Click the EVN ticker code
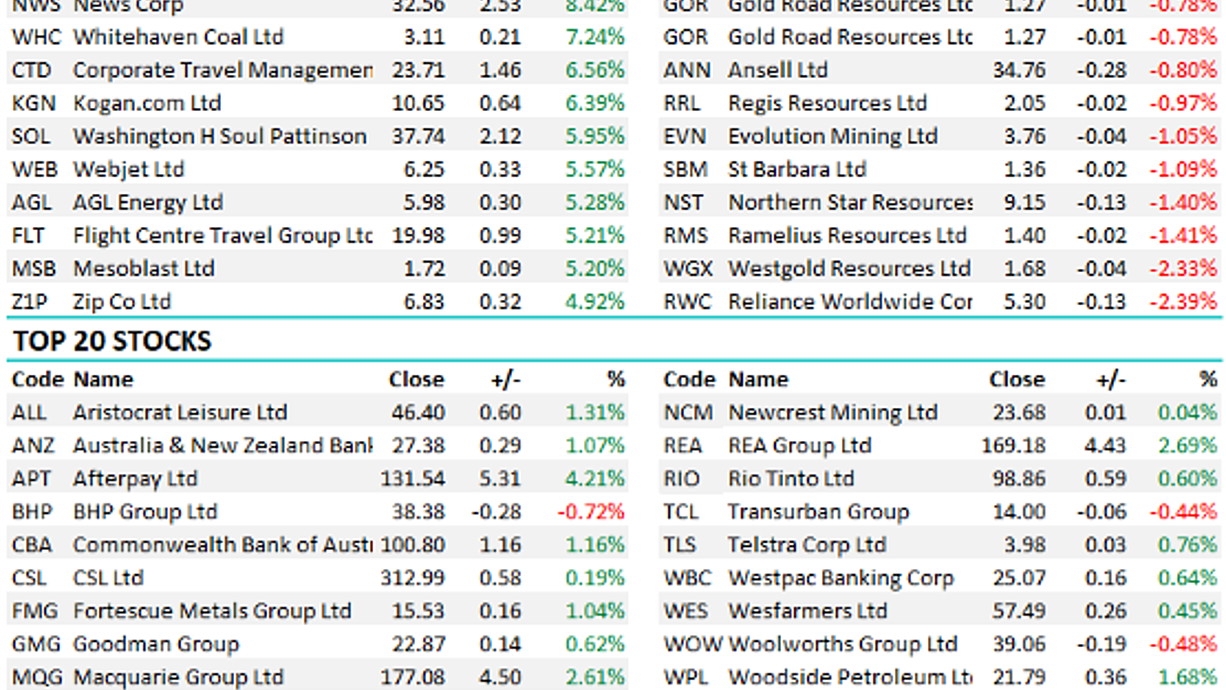 [685, 136]
